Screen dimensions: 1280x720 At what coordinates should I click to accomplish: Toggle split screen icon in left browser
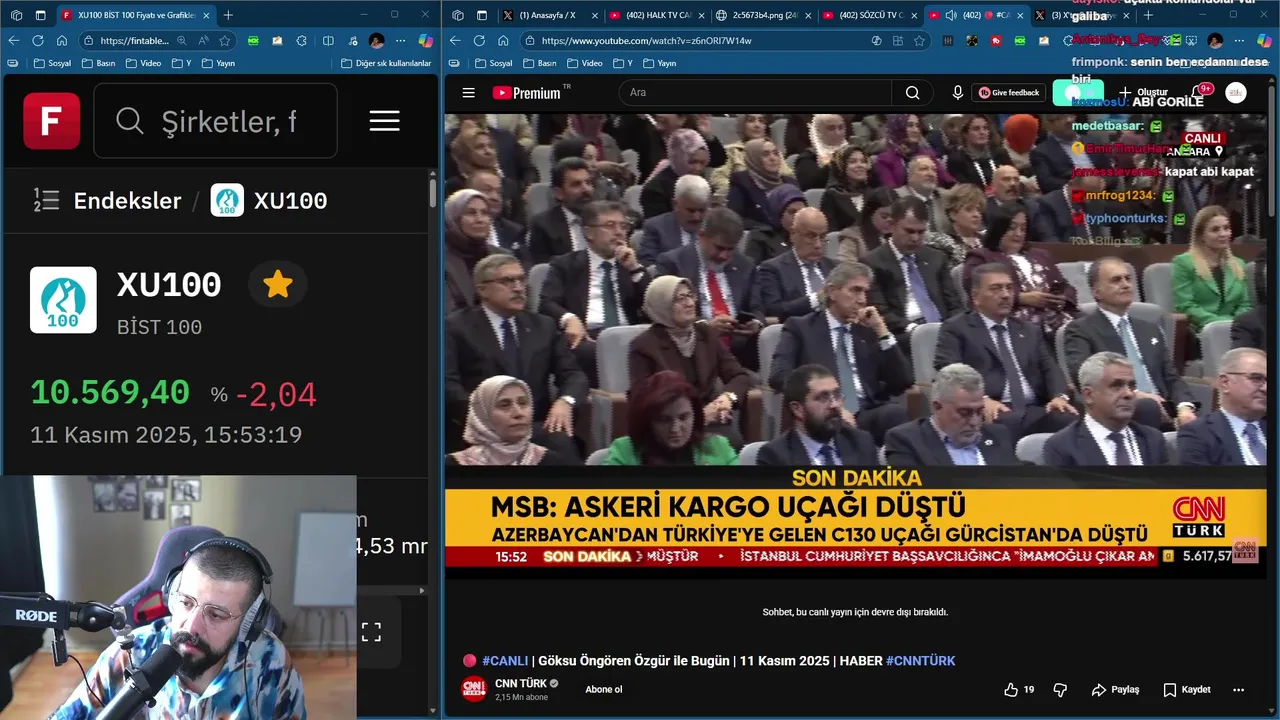click(x=328, y=41)
